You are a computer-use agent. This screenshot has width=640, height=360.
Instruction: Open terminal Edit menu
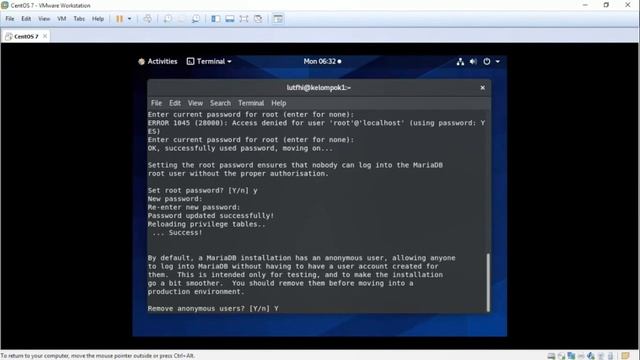(x=175, y=103)
